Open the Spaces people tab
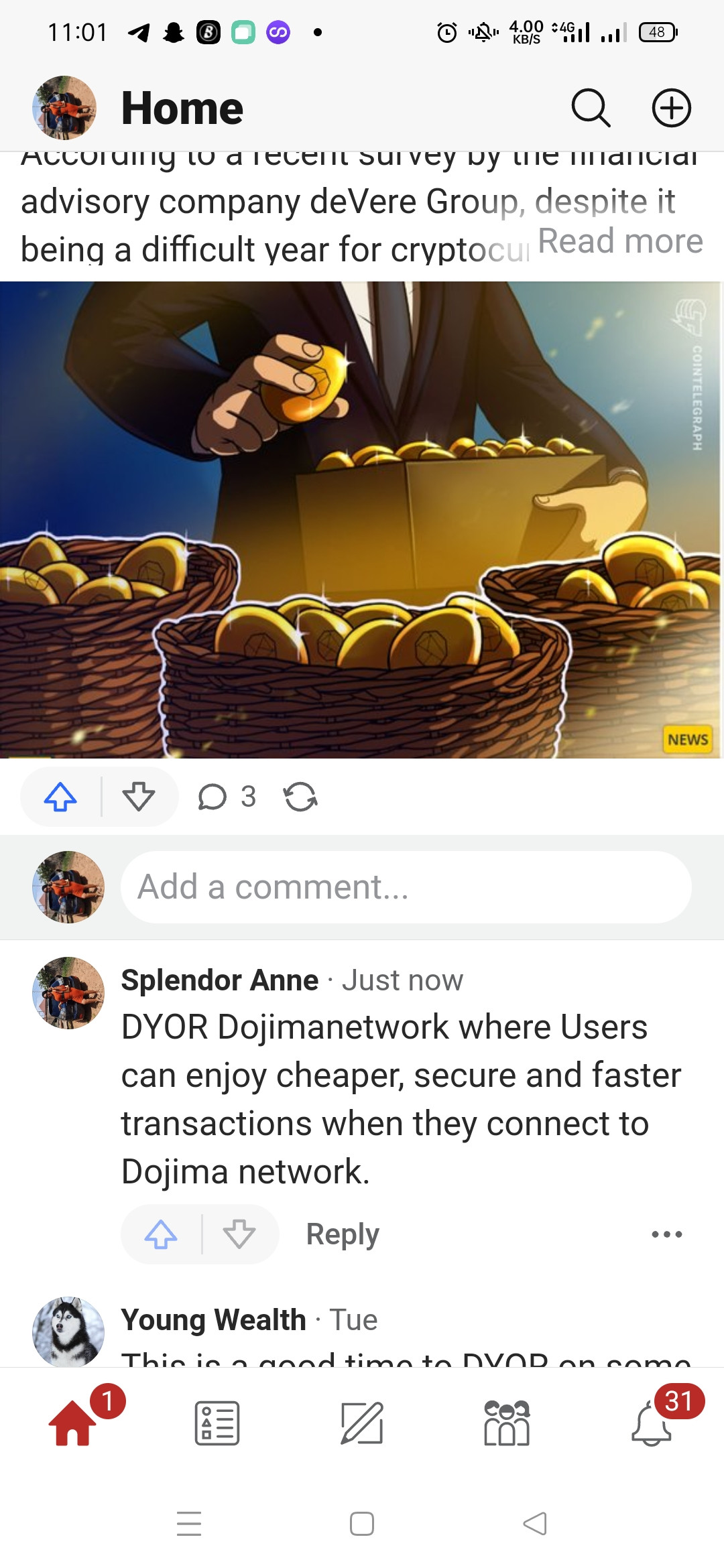 coord(507,1422)
